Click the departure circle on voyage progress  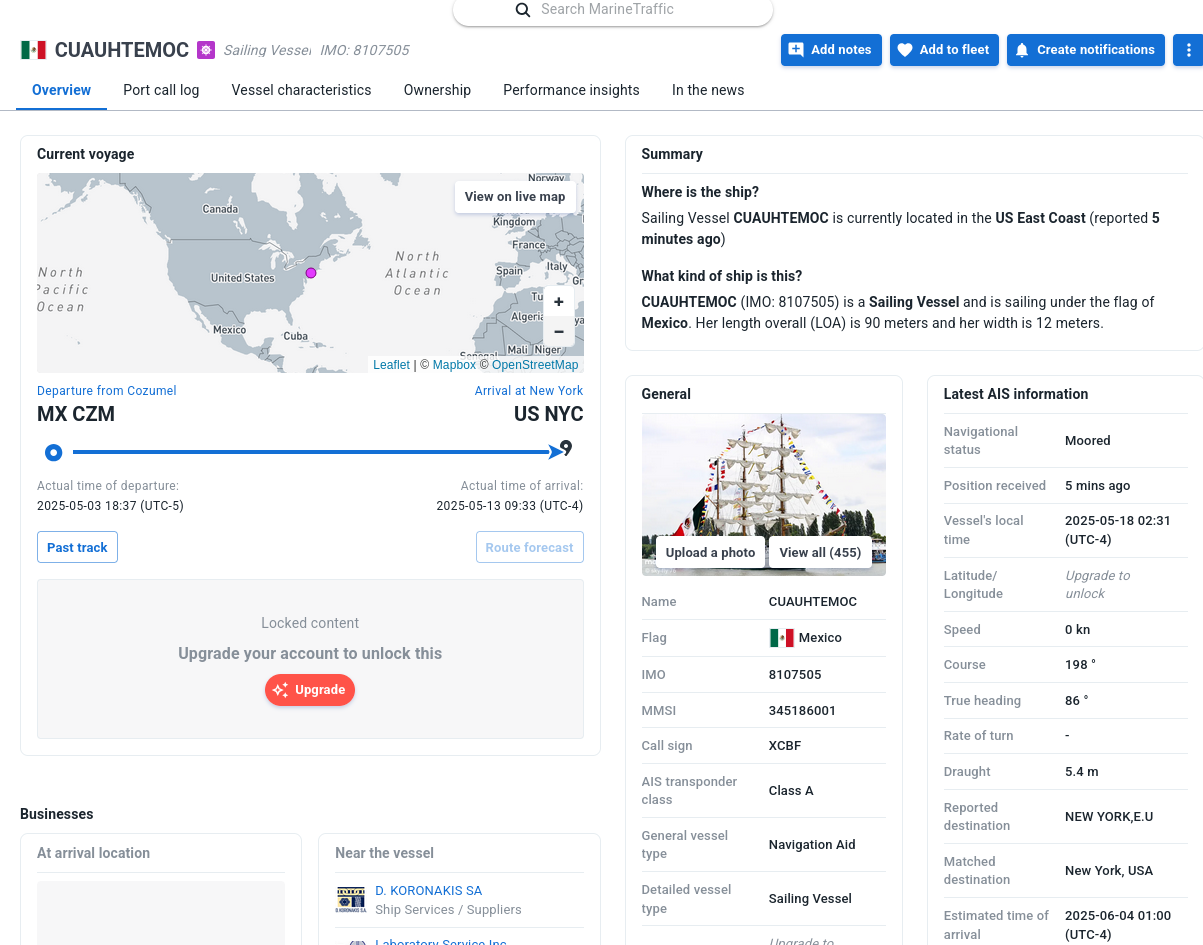[x=54, y=453]
